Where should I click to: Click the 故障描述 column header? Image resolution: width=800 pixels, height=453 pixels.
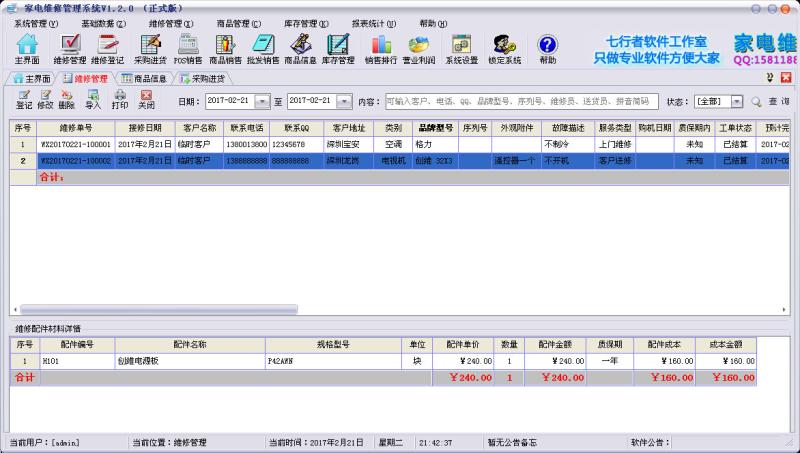click(568, 128)
